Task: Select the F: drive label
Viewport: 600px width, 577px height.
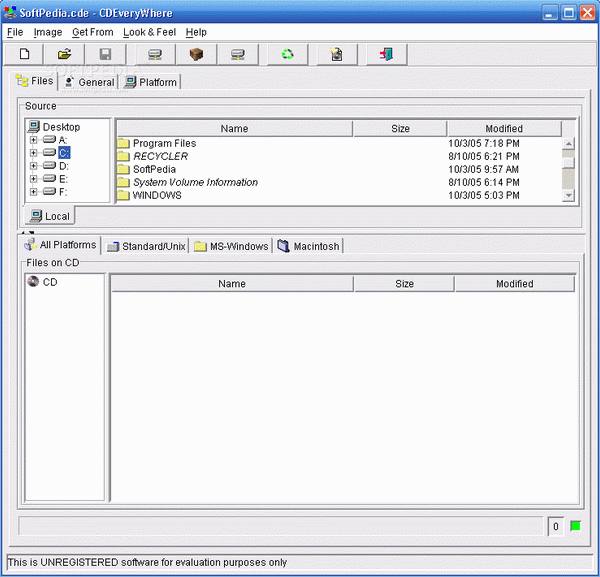Action: tap(63, 192)
